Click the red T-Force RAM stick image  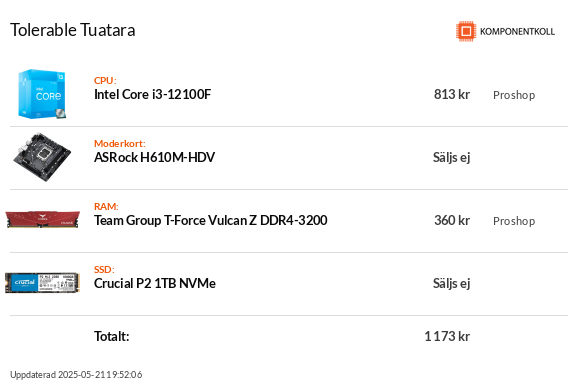pos(43,219)
